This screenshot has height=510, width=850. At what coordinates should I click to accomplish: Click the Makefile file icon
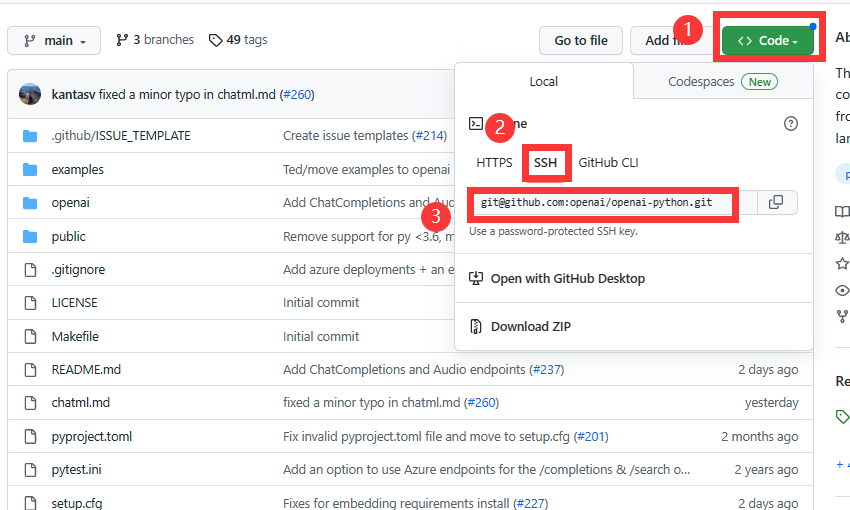pyautogui.click(x=30, y=337)
